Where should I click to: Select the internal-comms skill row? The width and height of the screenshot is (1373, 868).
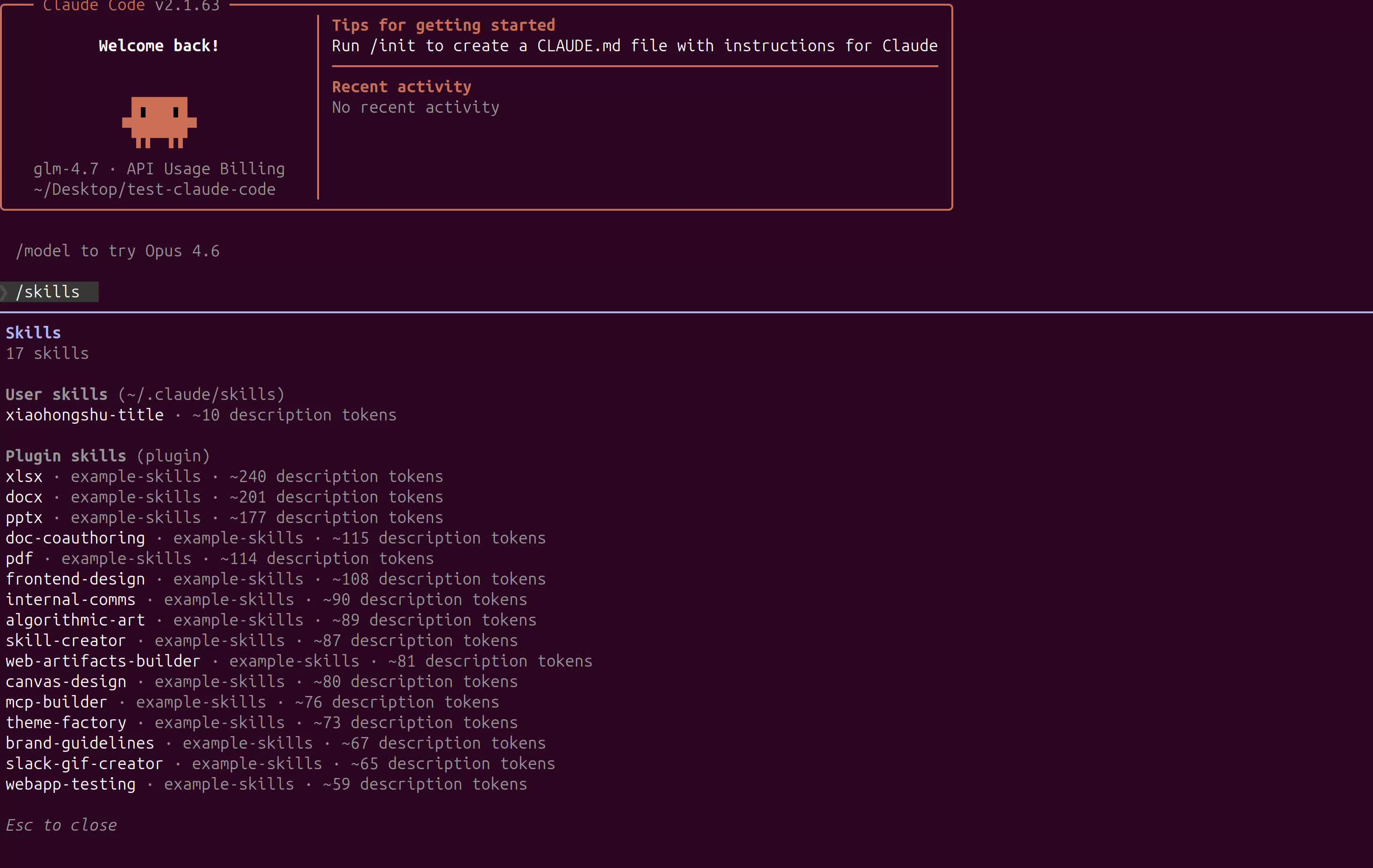click(x=267, y=599)
